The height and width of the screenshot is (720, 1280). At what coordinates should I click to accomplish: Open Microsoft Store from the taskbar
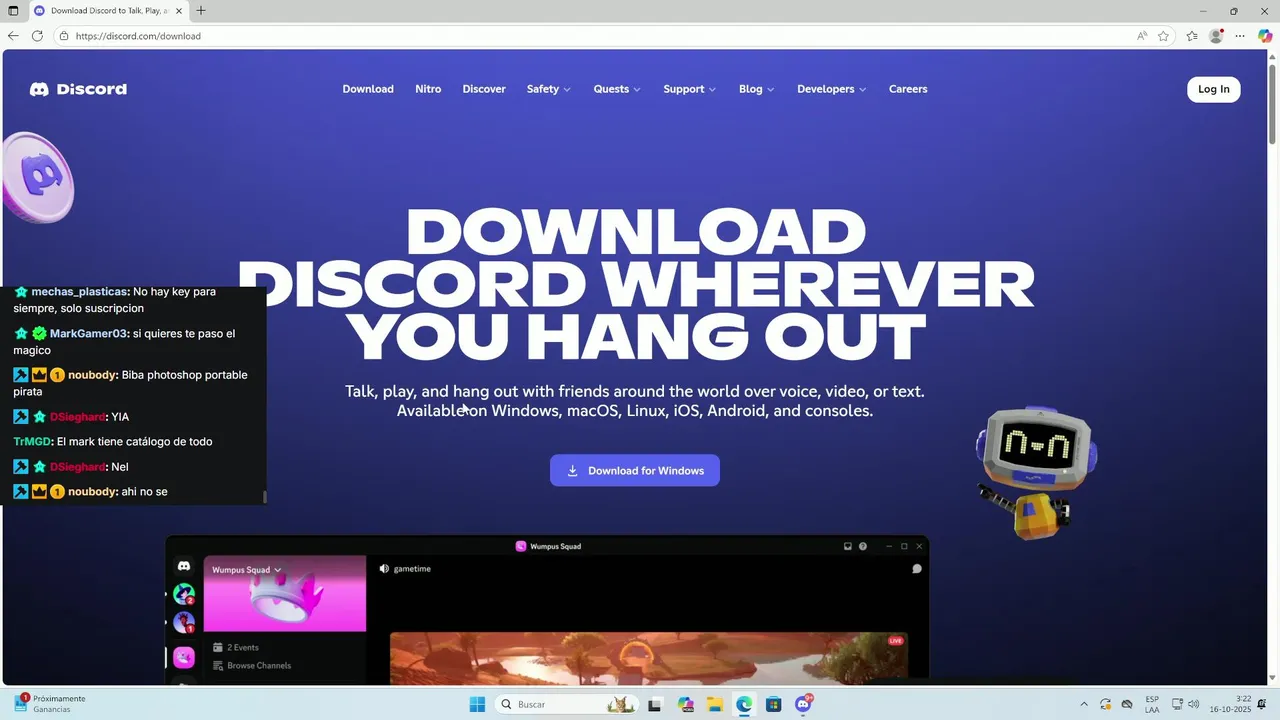click(773, 705)
